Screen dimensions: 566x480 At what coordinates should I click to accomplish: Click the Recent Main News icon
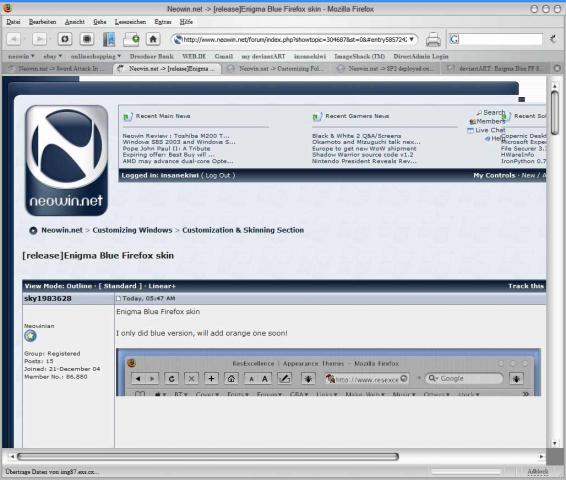pyautogui.click(x=127, y=116)
